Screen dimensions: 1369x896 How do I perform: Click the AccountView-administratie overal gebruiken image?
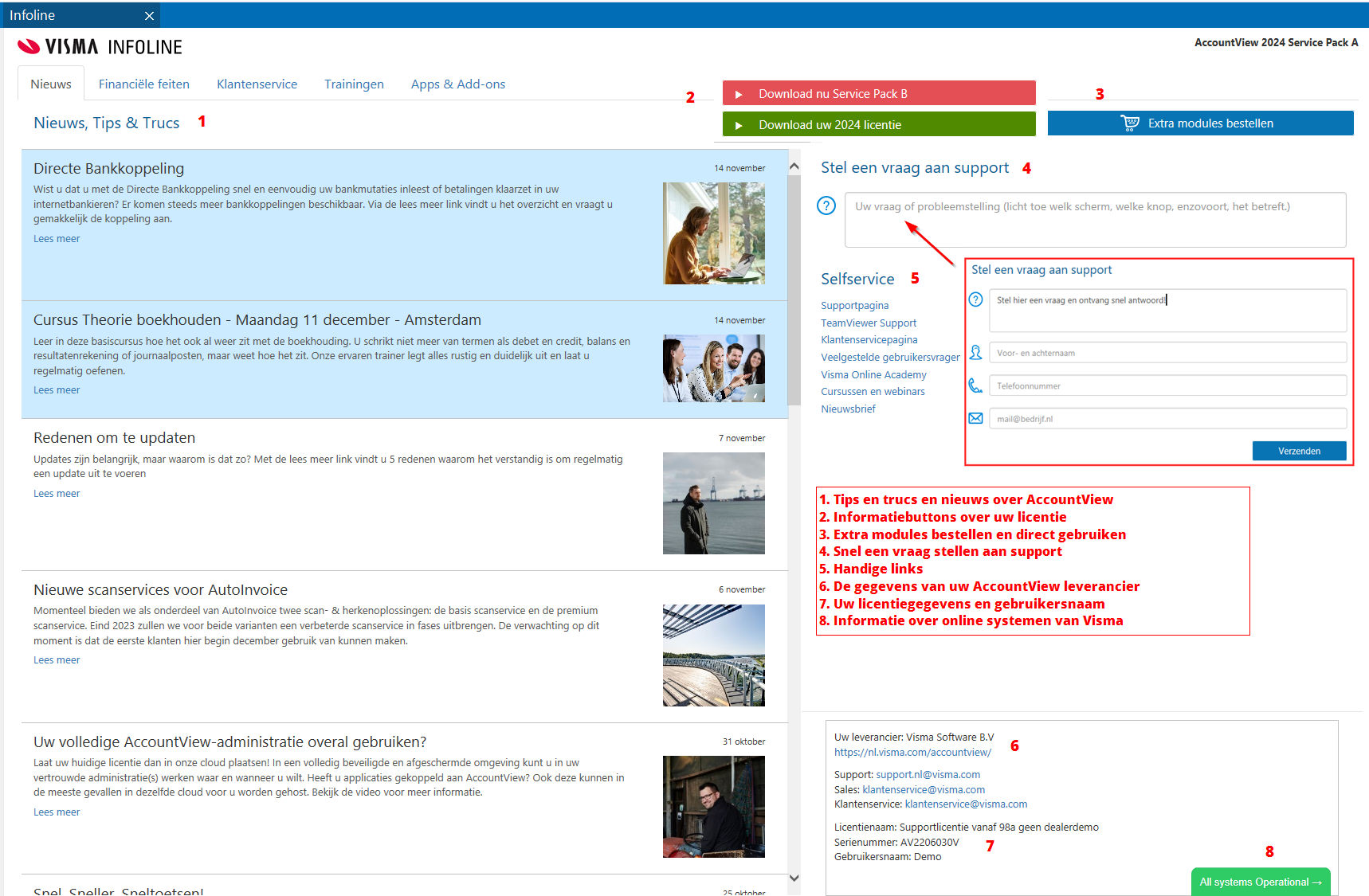pos(714,807)
